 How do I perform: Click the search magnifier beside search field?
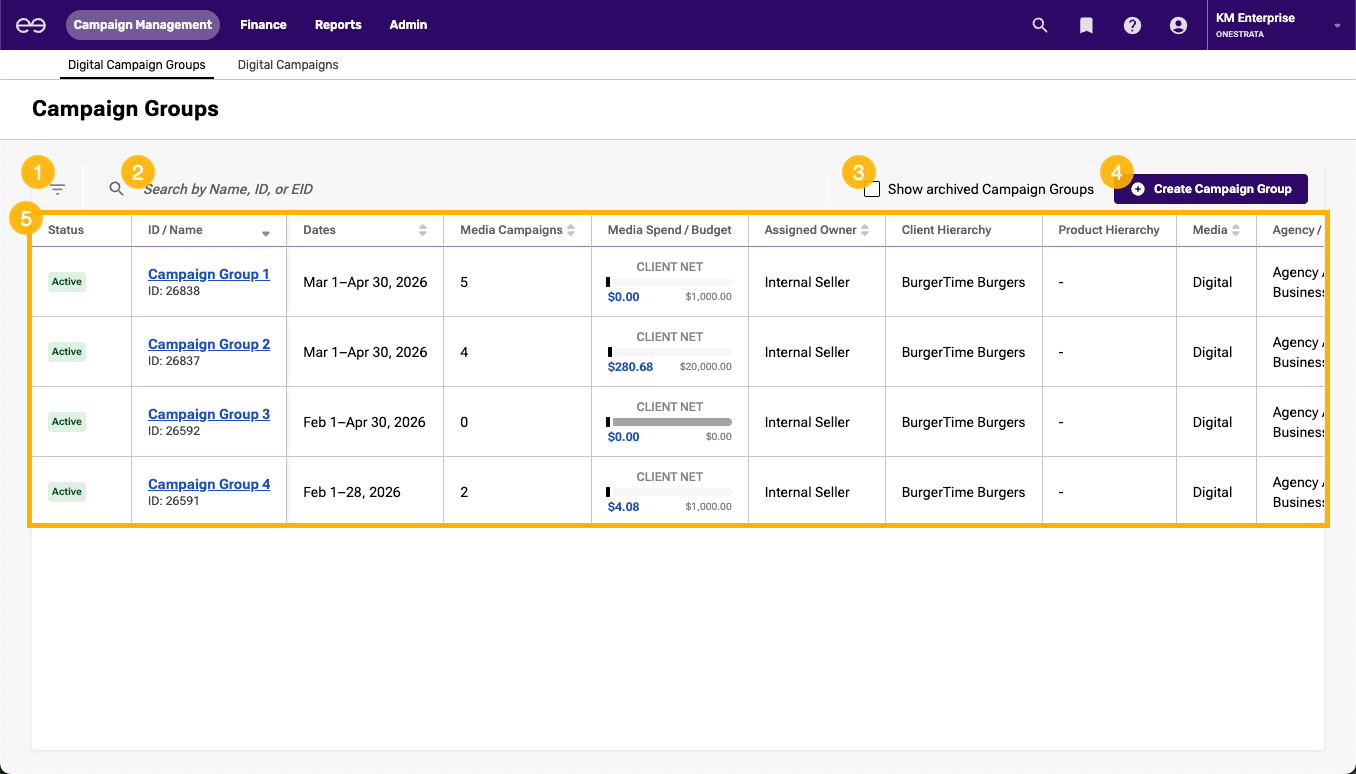point(117,189)
